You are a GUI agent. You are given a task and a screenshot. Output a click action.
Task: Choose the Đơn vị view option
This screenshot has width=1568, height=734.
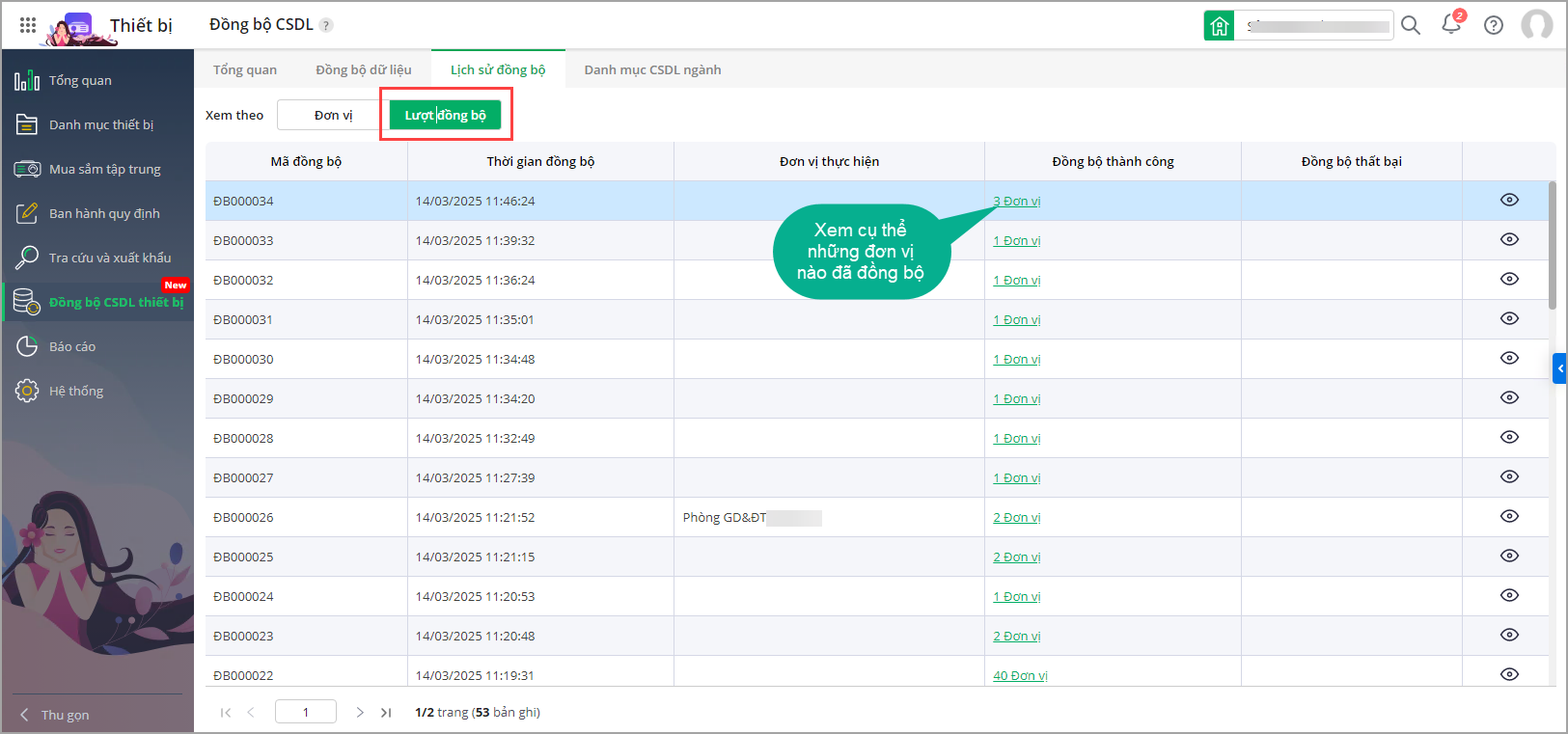click(x=333, y=115)
